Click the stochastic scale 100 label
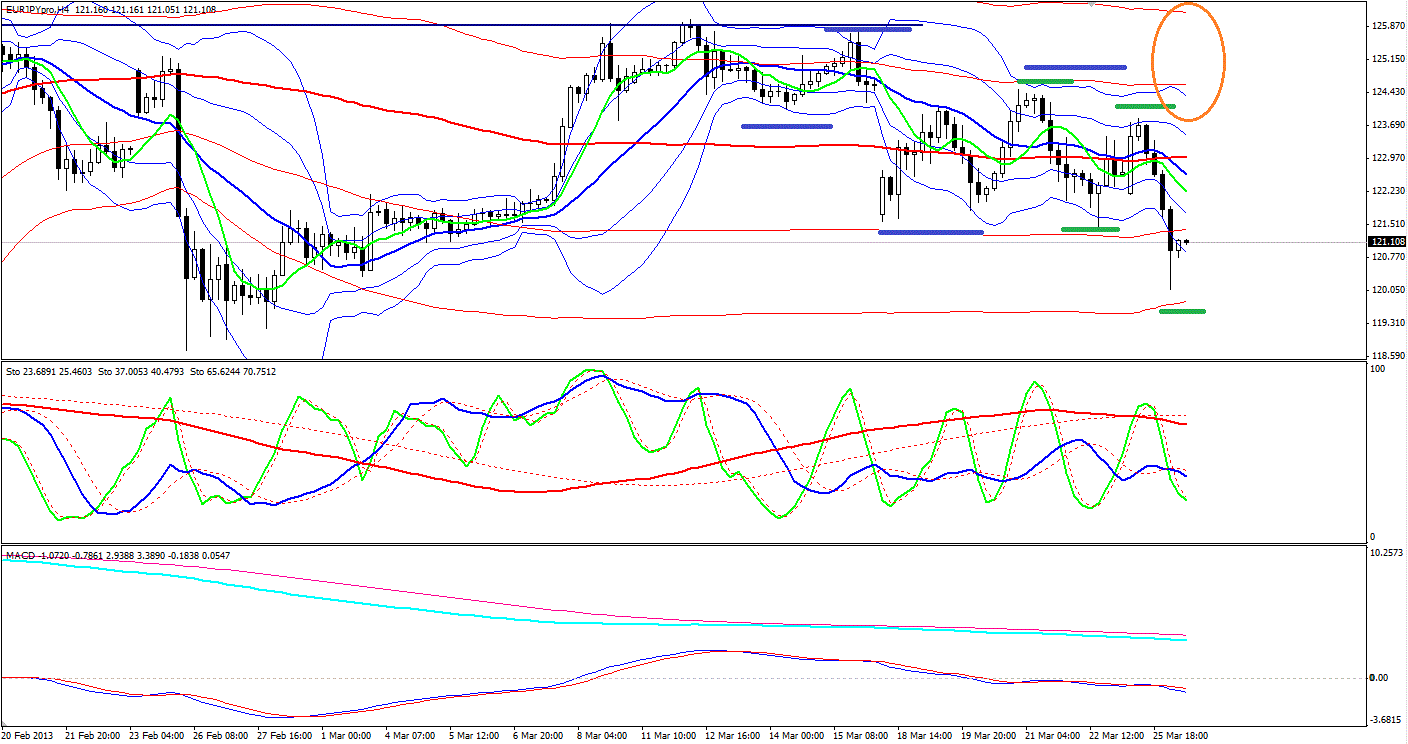 pyautogui.click(x=1378, y=370)
